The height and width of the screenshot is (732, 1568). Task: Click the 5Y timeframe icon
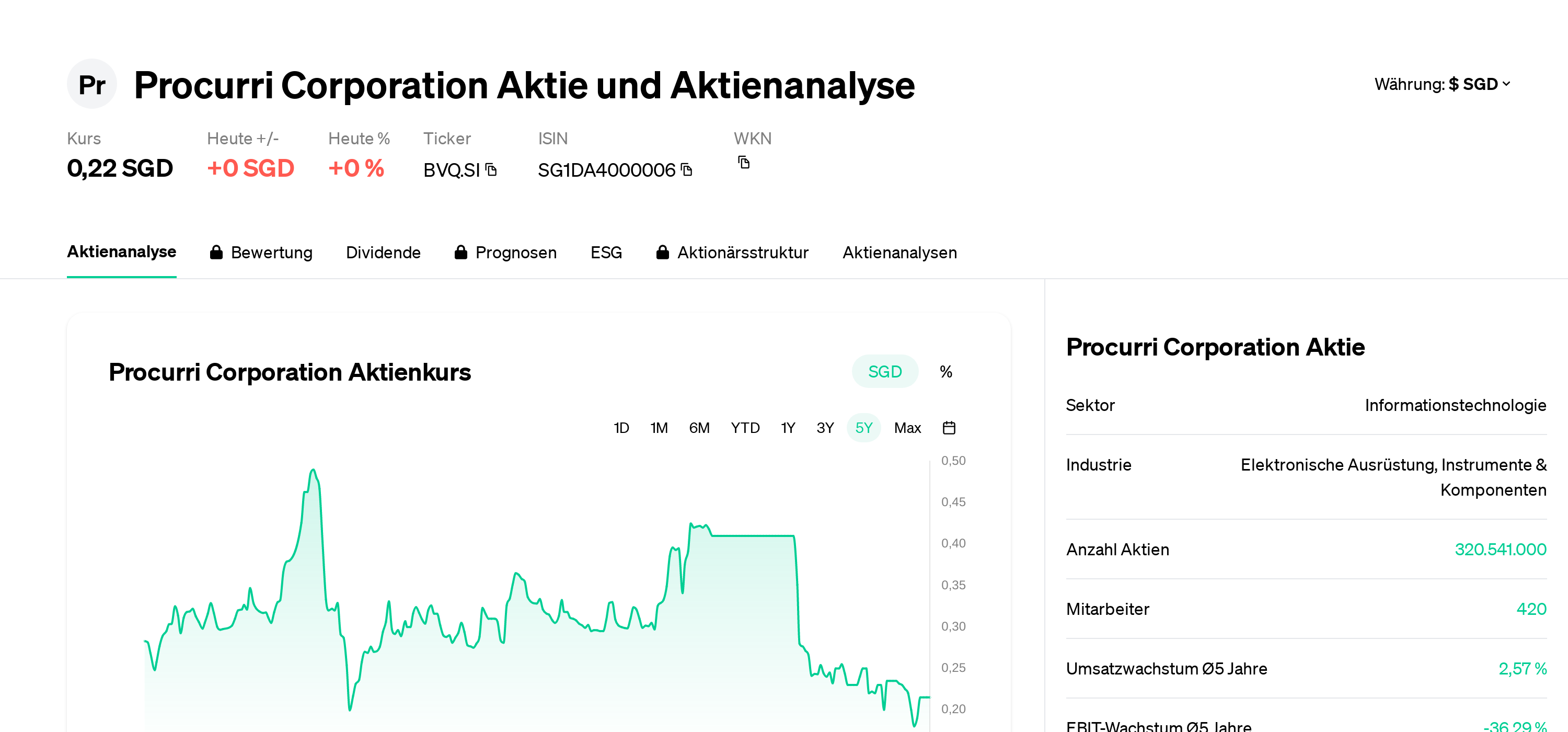tap(863, 428)
